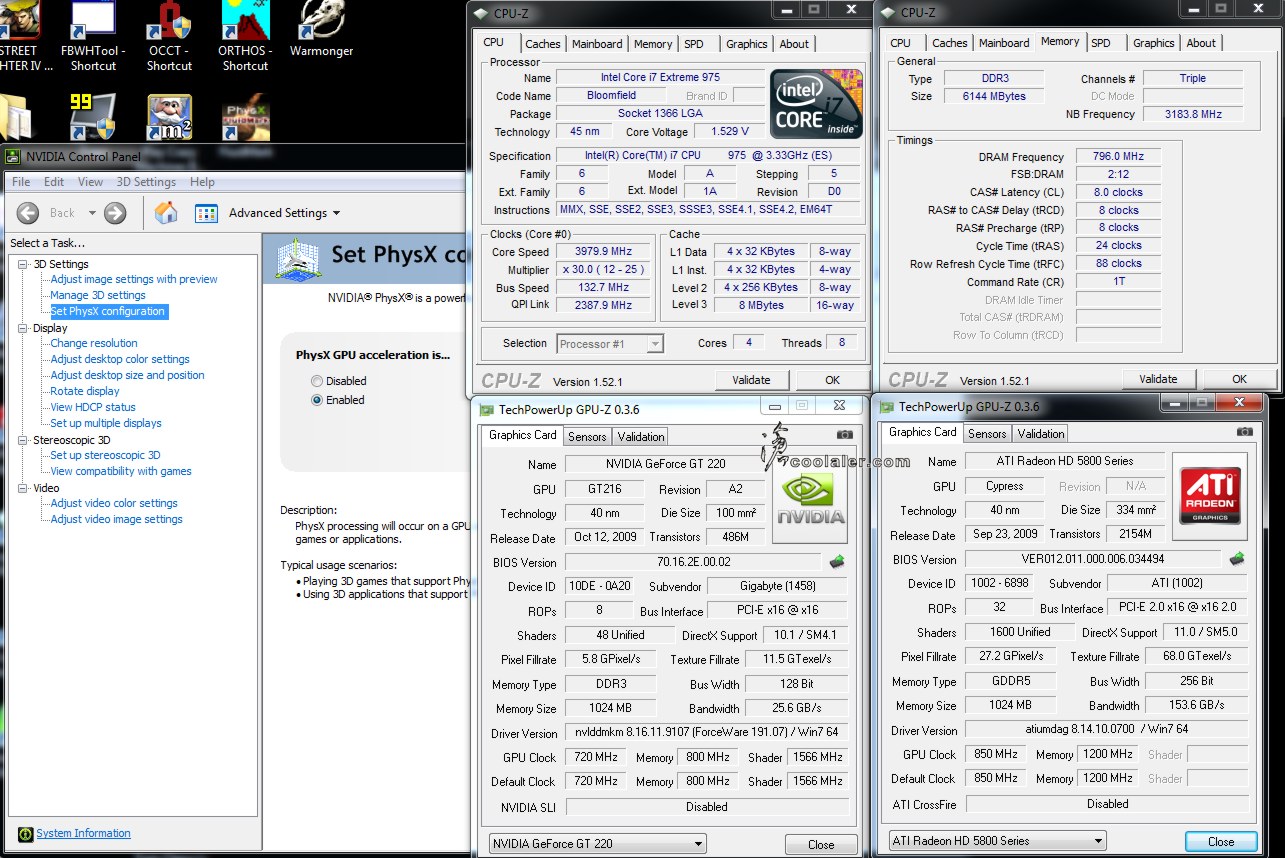Open the ATI Radeon HD 5800 Series dropdown
The width and height of the screenshot is (1285, 858).
point(997,840)
